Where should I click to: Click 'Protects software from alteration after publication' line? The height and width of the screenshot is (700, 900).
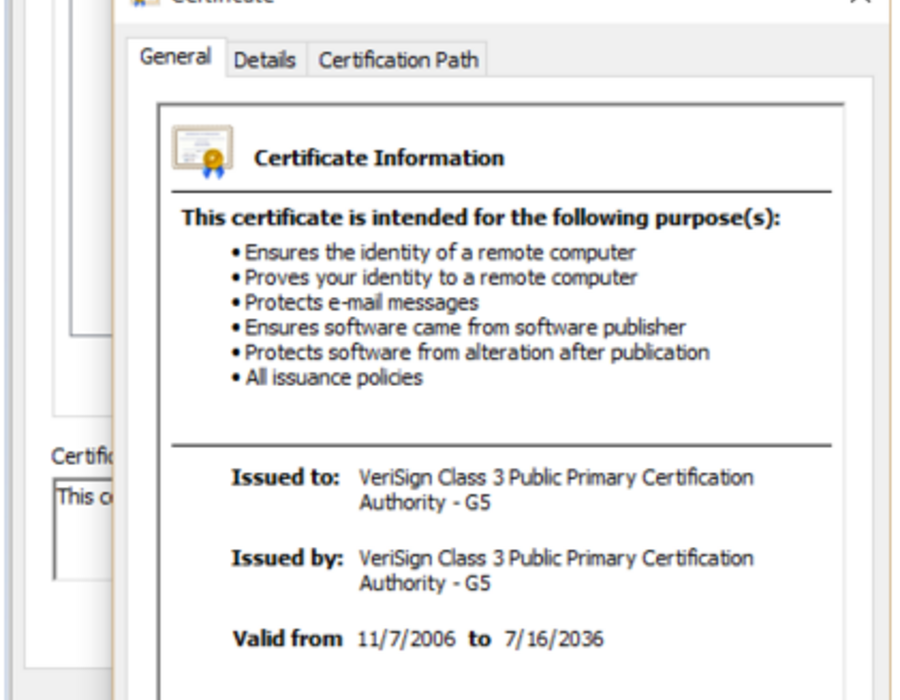click(x=478, y=352)
